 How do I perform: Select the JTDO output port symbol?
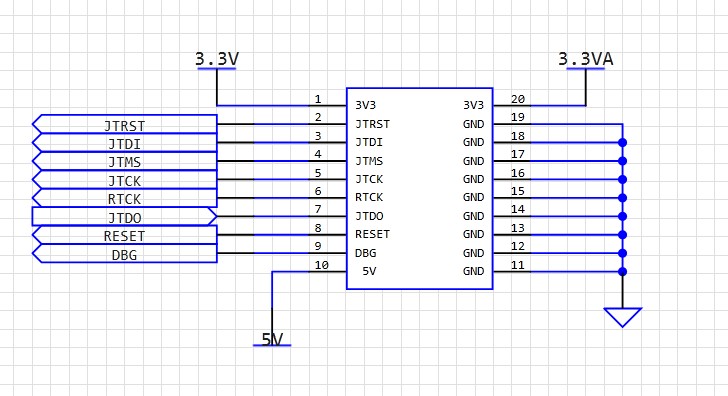[124, 216]
